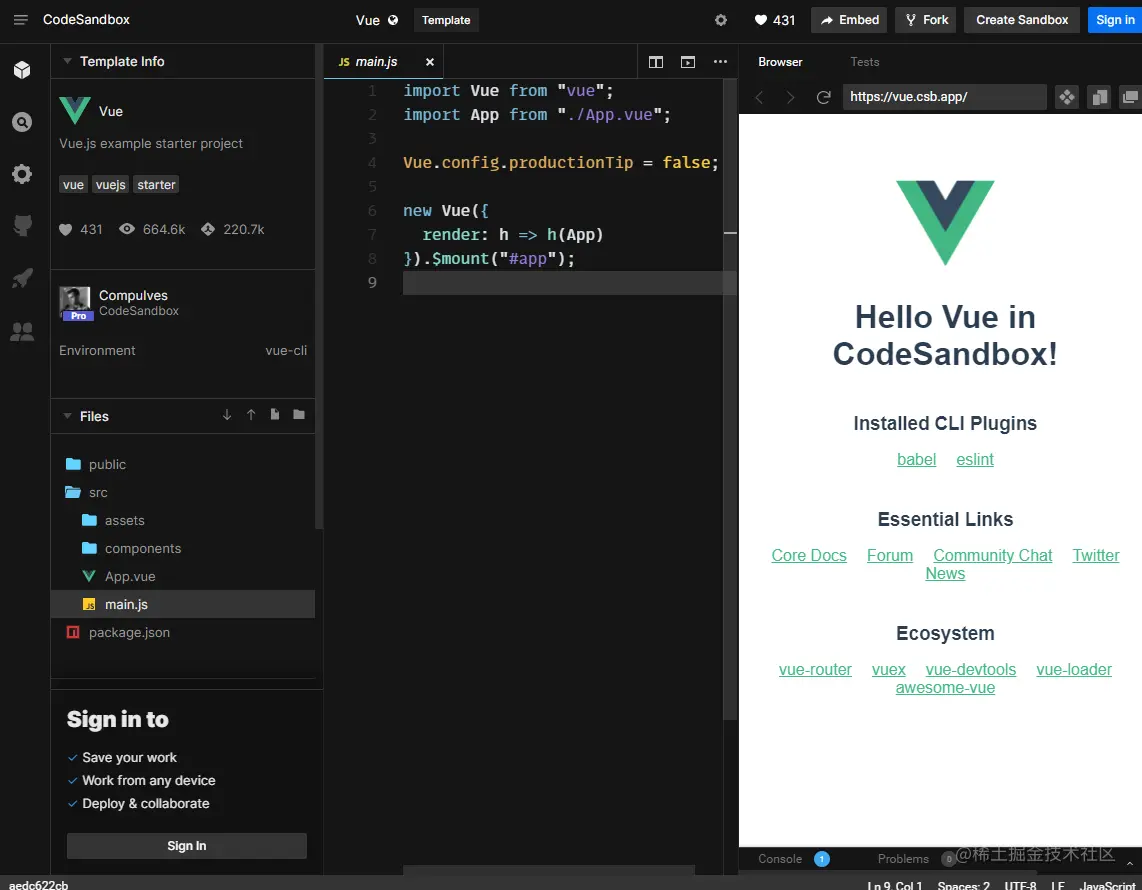Click the move preview window icon
Viewport: 1142px width, 890px height.
click(1067, 97)
